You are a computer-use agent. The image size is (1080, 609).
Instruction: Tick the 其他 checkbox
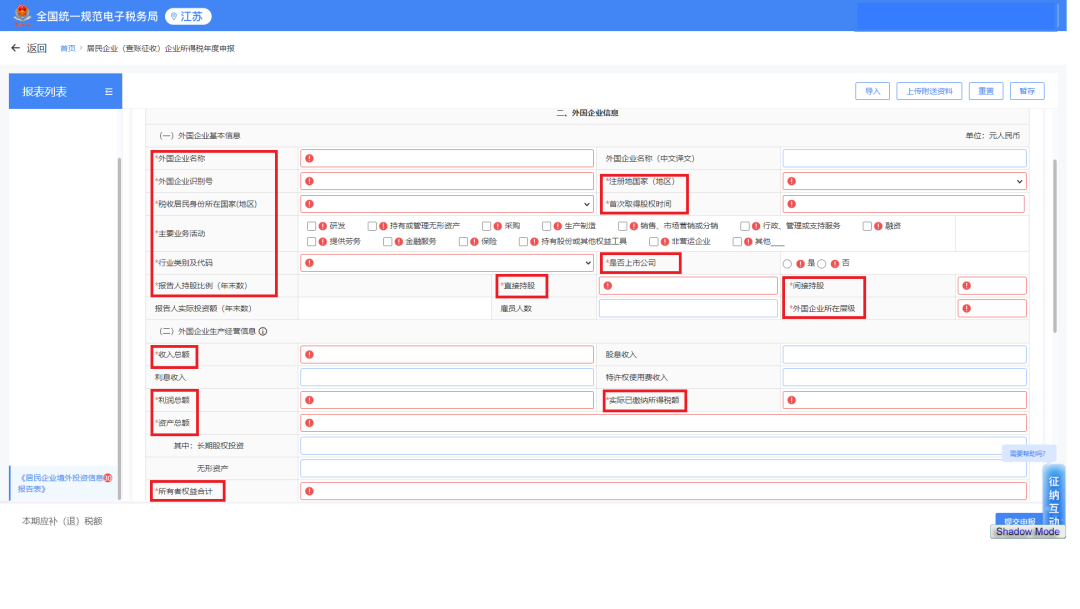pyautogui.click(x=737, y=242)
